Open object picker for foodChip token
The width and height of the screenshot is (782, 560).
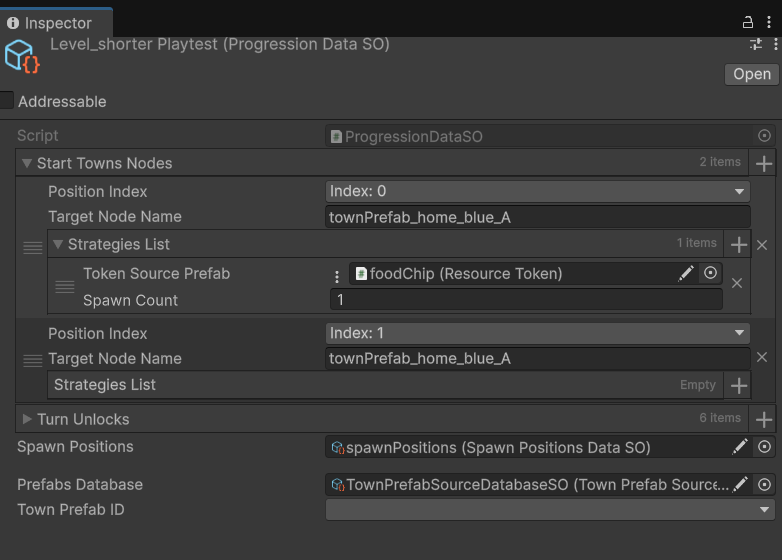click(710, 273)
